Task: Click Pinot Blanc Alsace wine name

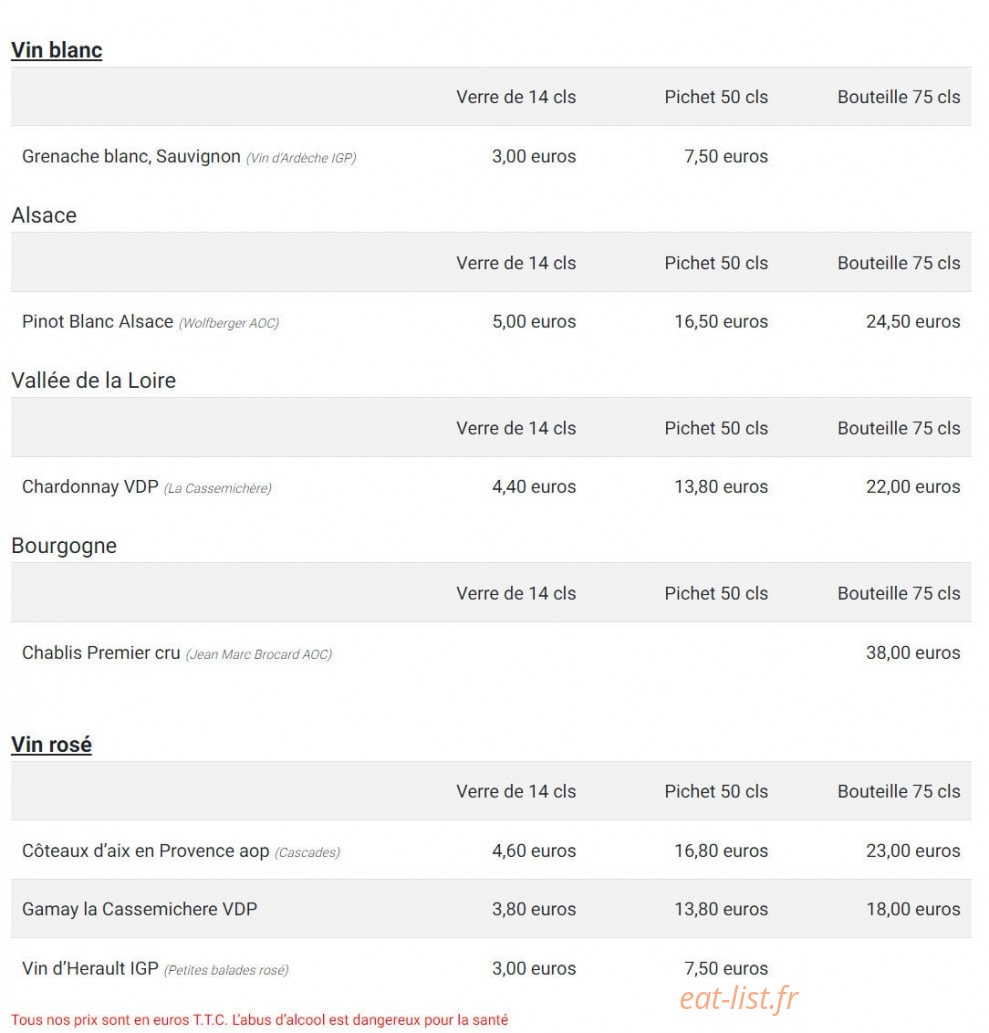Action: tap(98, 321)
